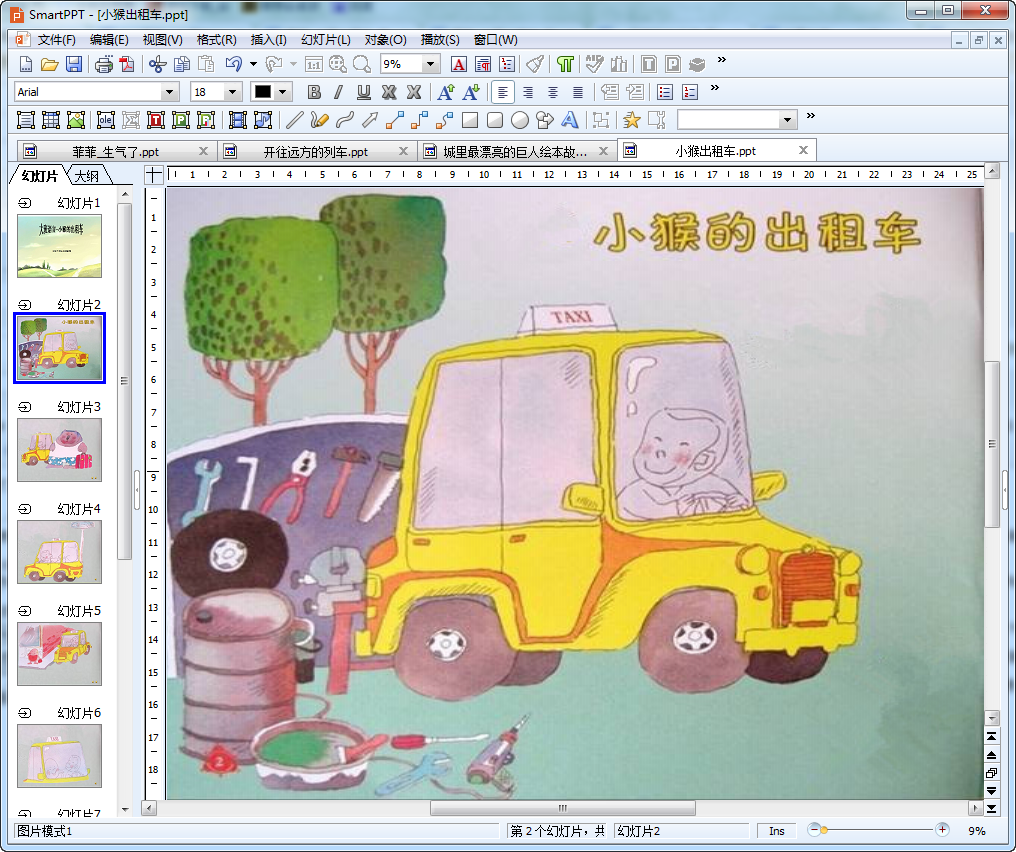
Task: Insert a picture frame icon
Action: coord(76,120)
